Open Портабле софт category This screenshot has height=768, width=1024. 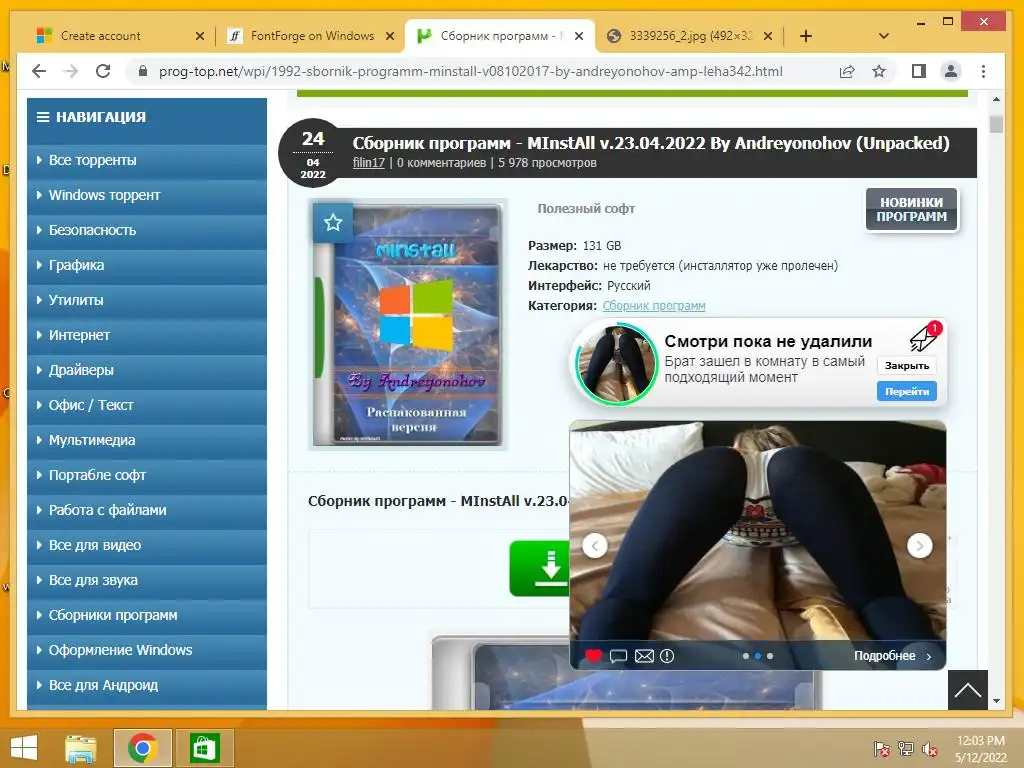[x=147, y=475]
